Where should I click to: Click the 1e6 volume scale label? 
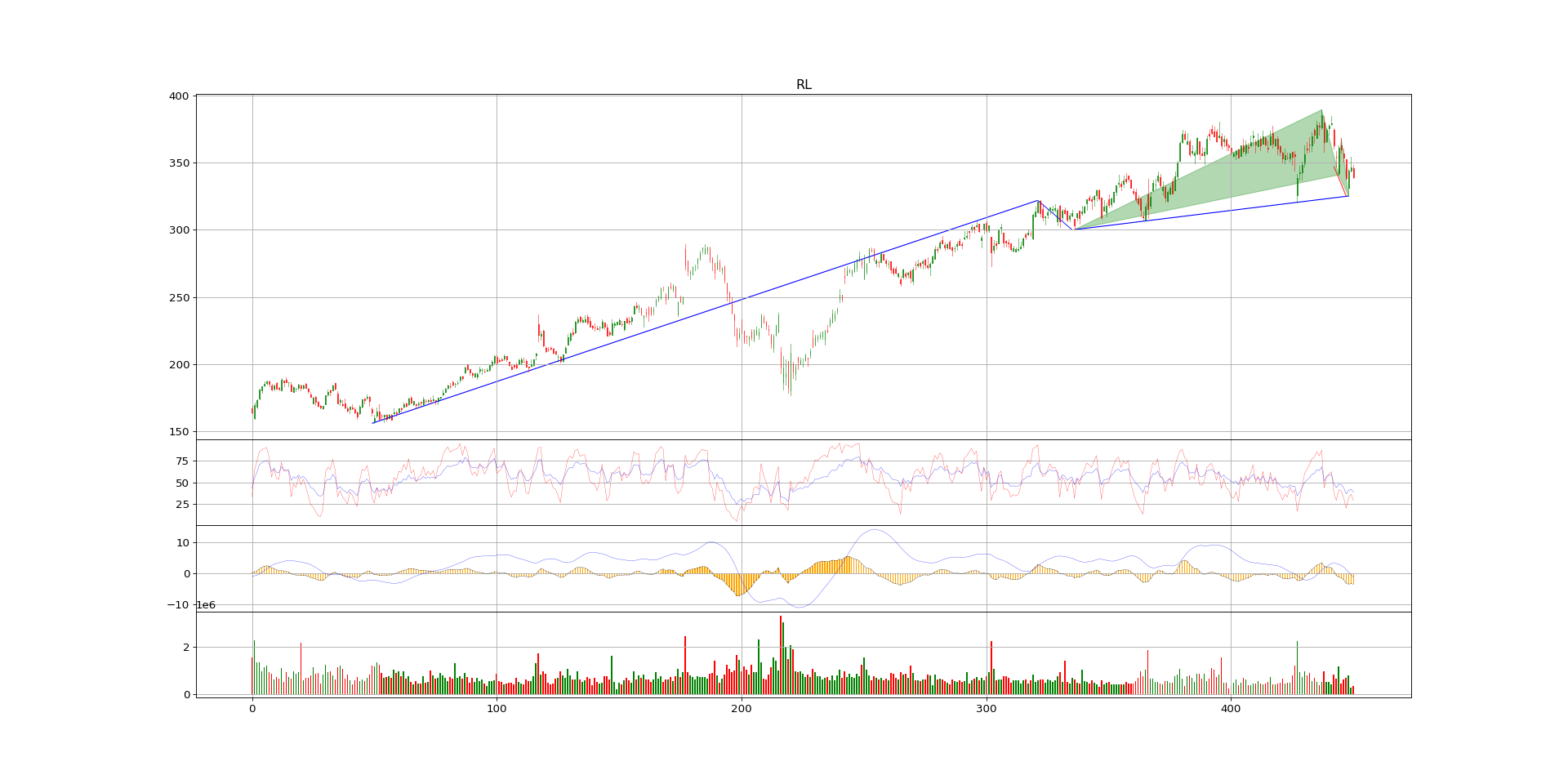pos(205,605)
